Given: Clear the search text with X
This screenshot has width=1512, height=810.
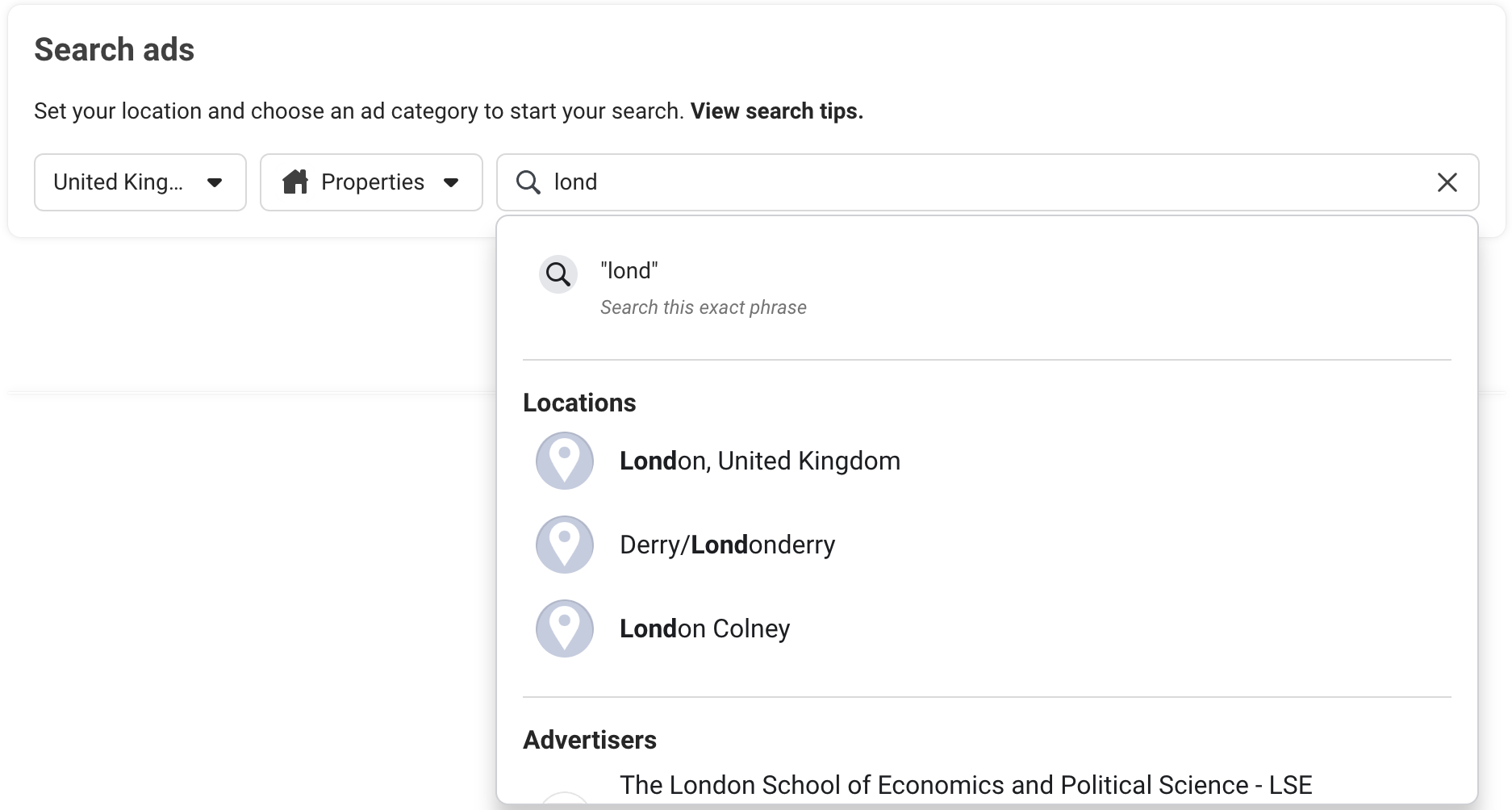Looking at the screenshot, I should [x=1447, y=182].
